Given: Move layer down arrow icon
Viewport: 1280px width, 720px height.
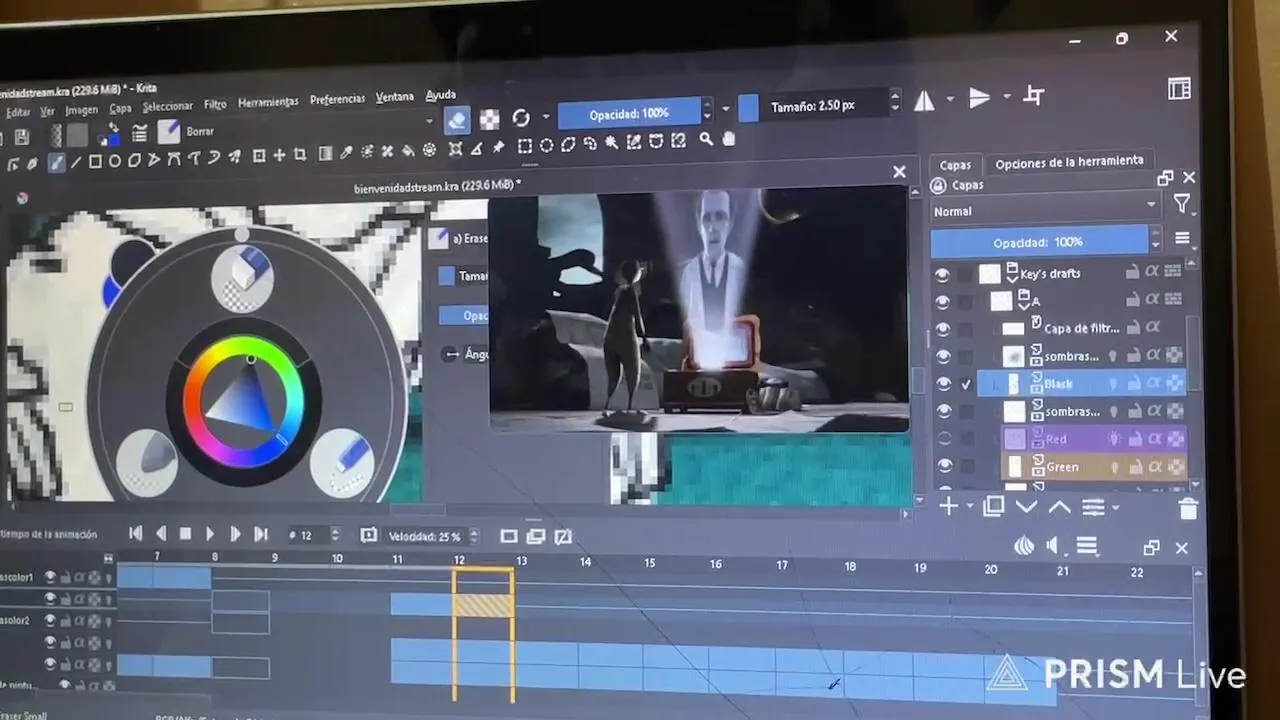Looking at the screenshot, I should (1026, 507).
